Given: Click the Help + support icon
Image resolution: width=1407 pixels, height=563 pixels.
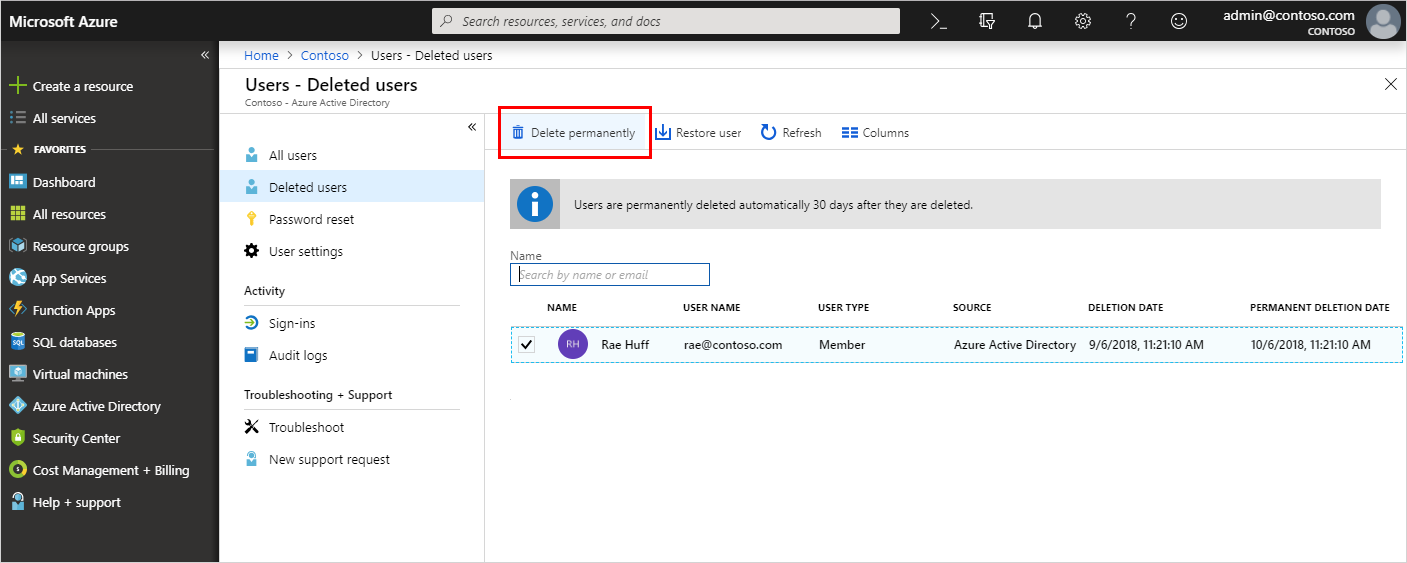Looking at the screenshot, I should 17,502.
